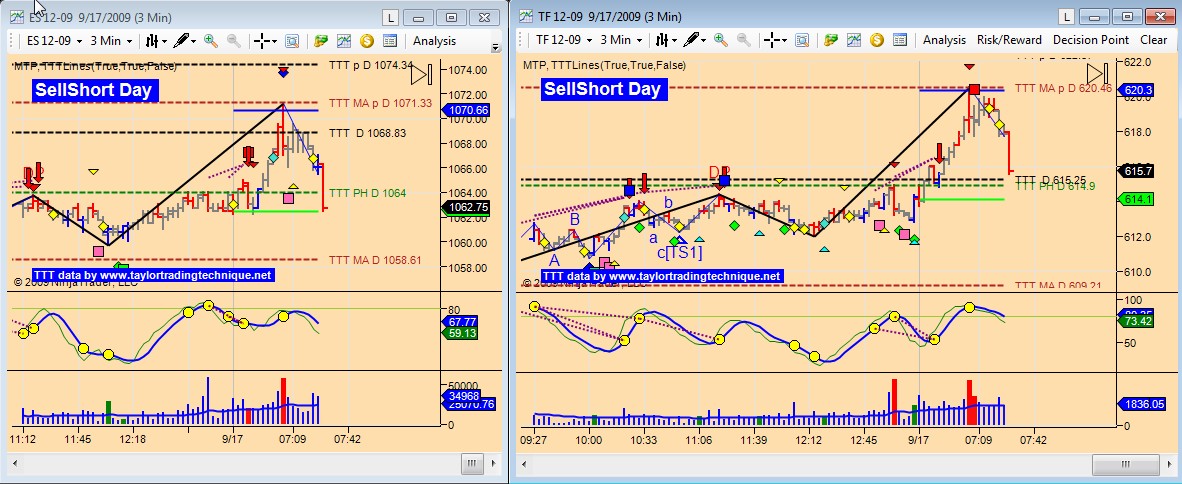Click 59.13 oscillator value on ES panel
This screenshot has height=484, width=1182.
pyautogui.click(x=458, y=332)
